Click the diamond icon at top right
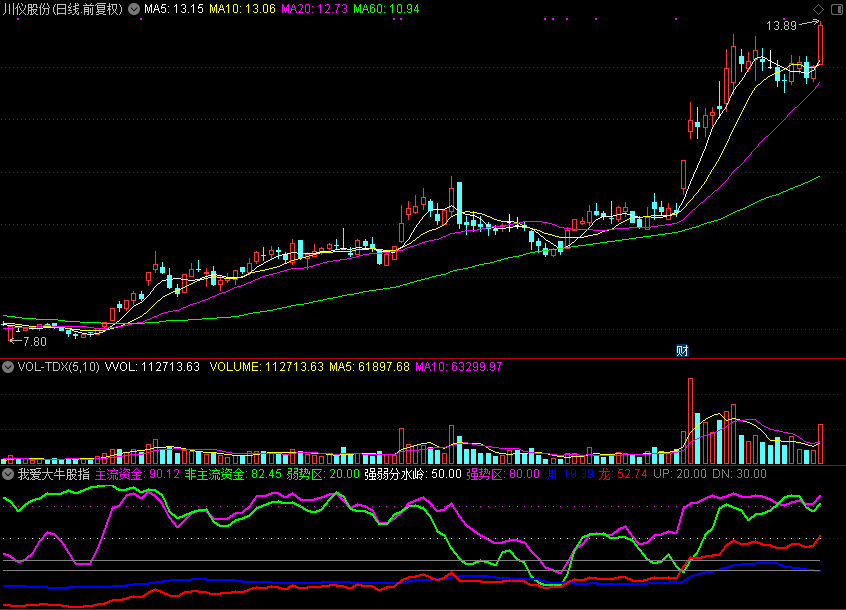This screenshot has width=846, height=610. pos(818,9)
